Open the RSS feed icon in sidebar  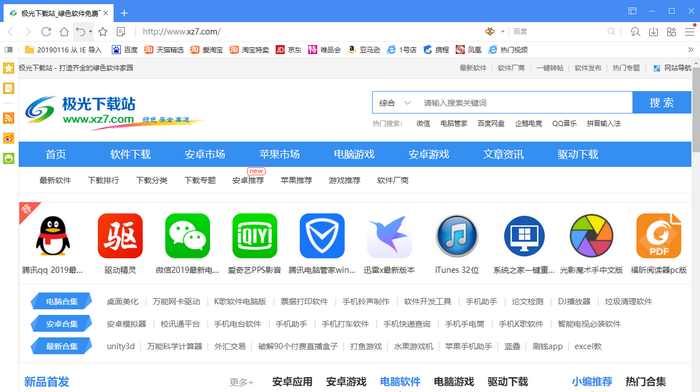point(8,118)
